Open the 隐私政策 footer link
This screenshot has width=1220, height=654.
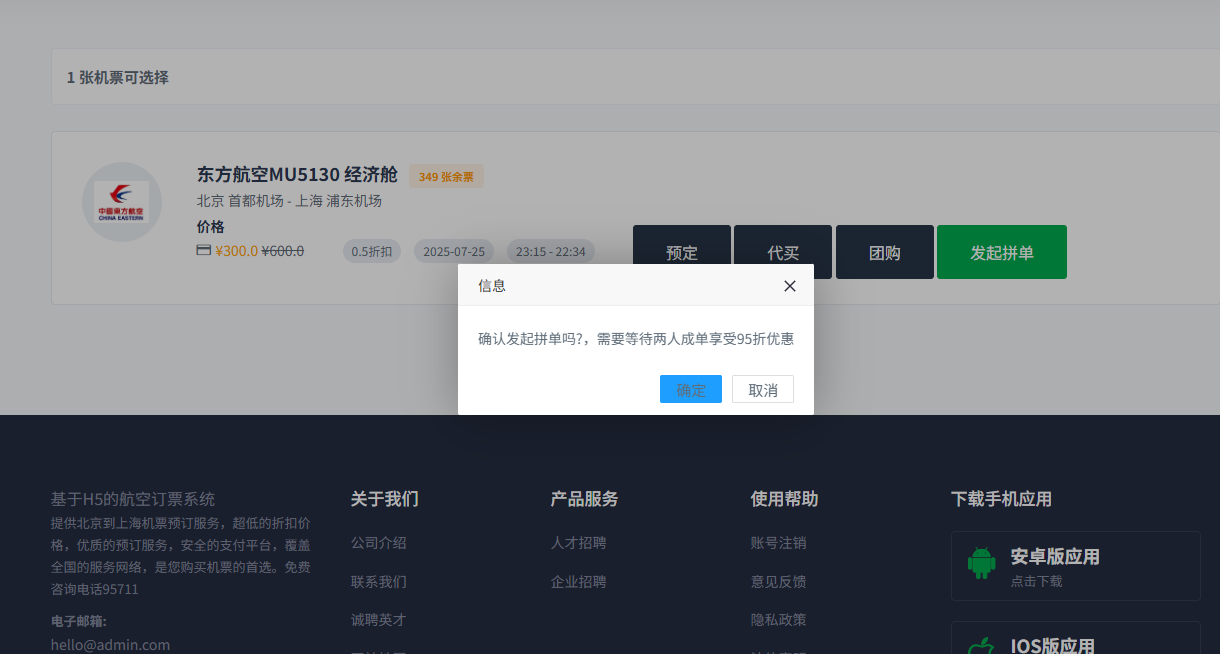[x=779, y=619]
